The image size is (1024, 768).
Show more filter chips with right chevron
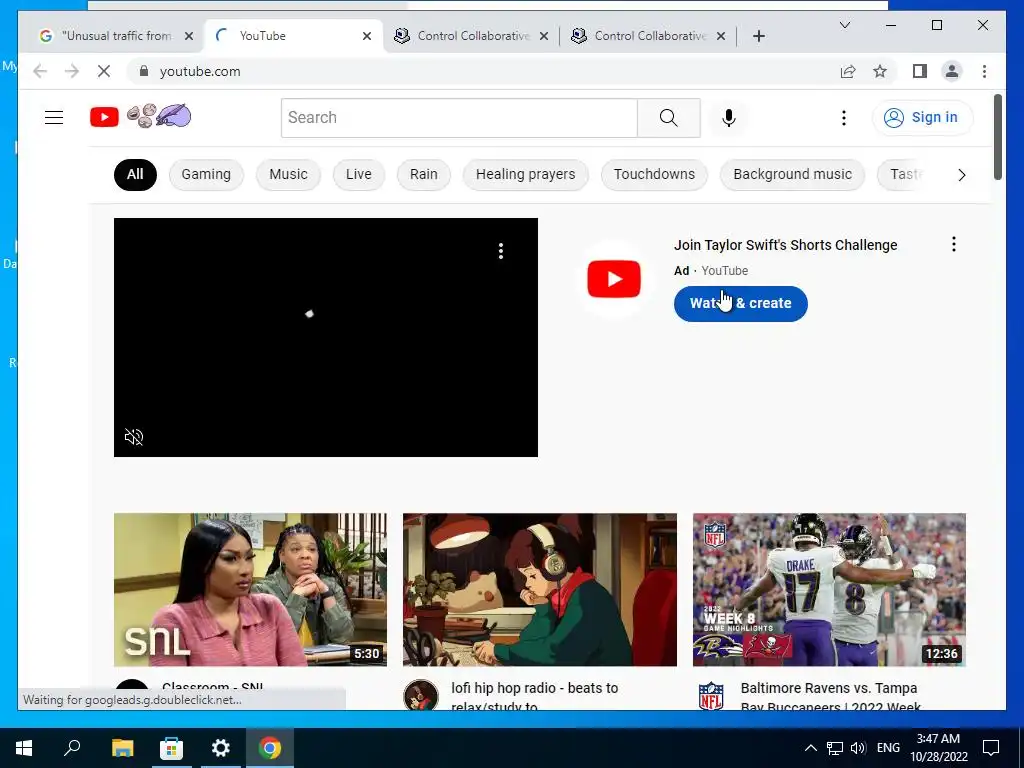(x=961, y=175)
